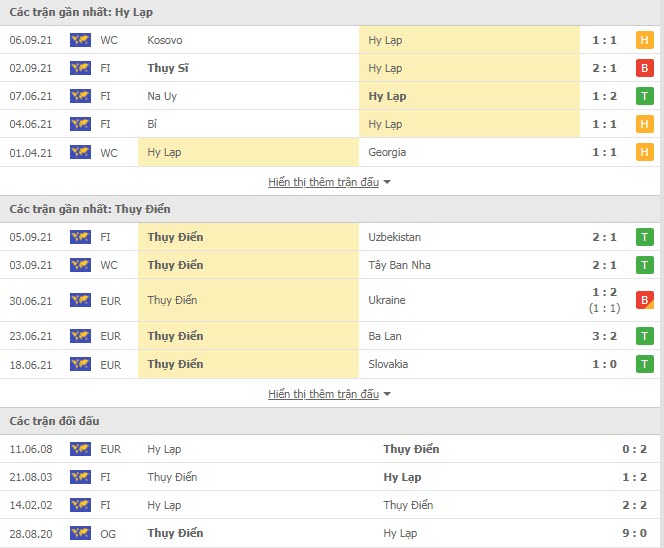Select the Ba Lan opponent name

pyautogui.click(x=385, y=336)
